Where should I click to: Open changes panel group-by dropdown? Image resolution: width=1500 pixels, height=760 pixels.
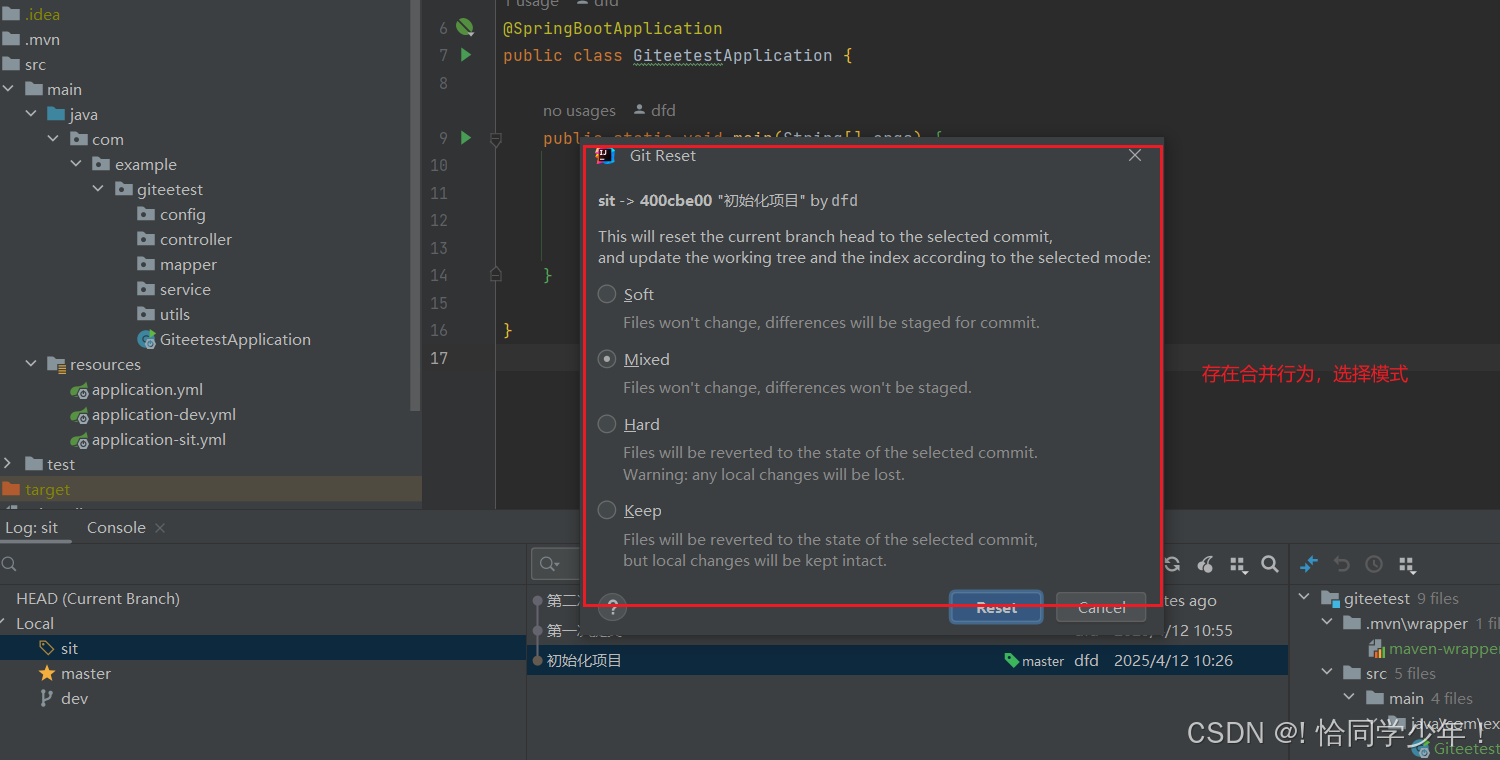[1407, 565]
